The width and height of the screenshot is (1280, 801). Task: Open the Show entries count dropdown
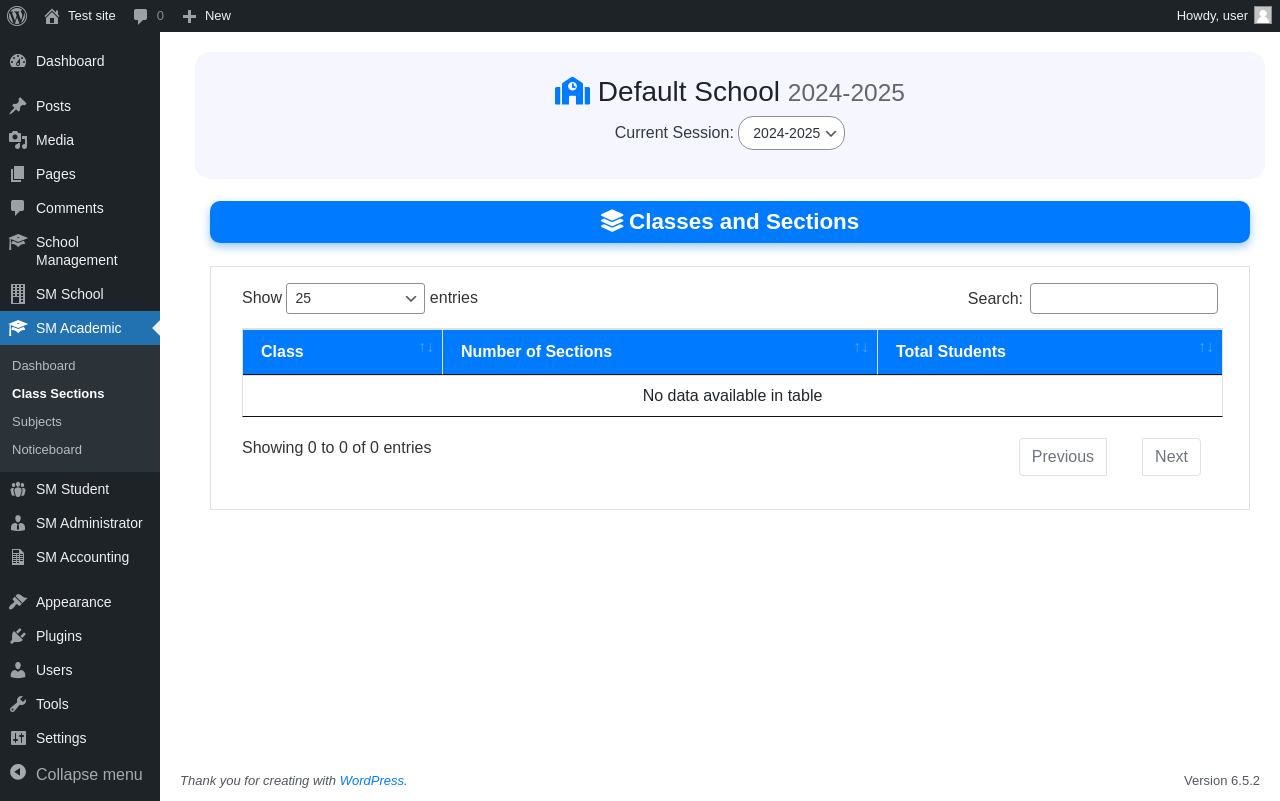tap(355, 298)
